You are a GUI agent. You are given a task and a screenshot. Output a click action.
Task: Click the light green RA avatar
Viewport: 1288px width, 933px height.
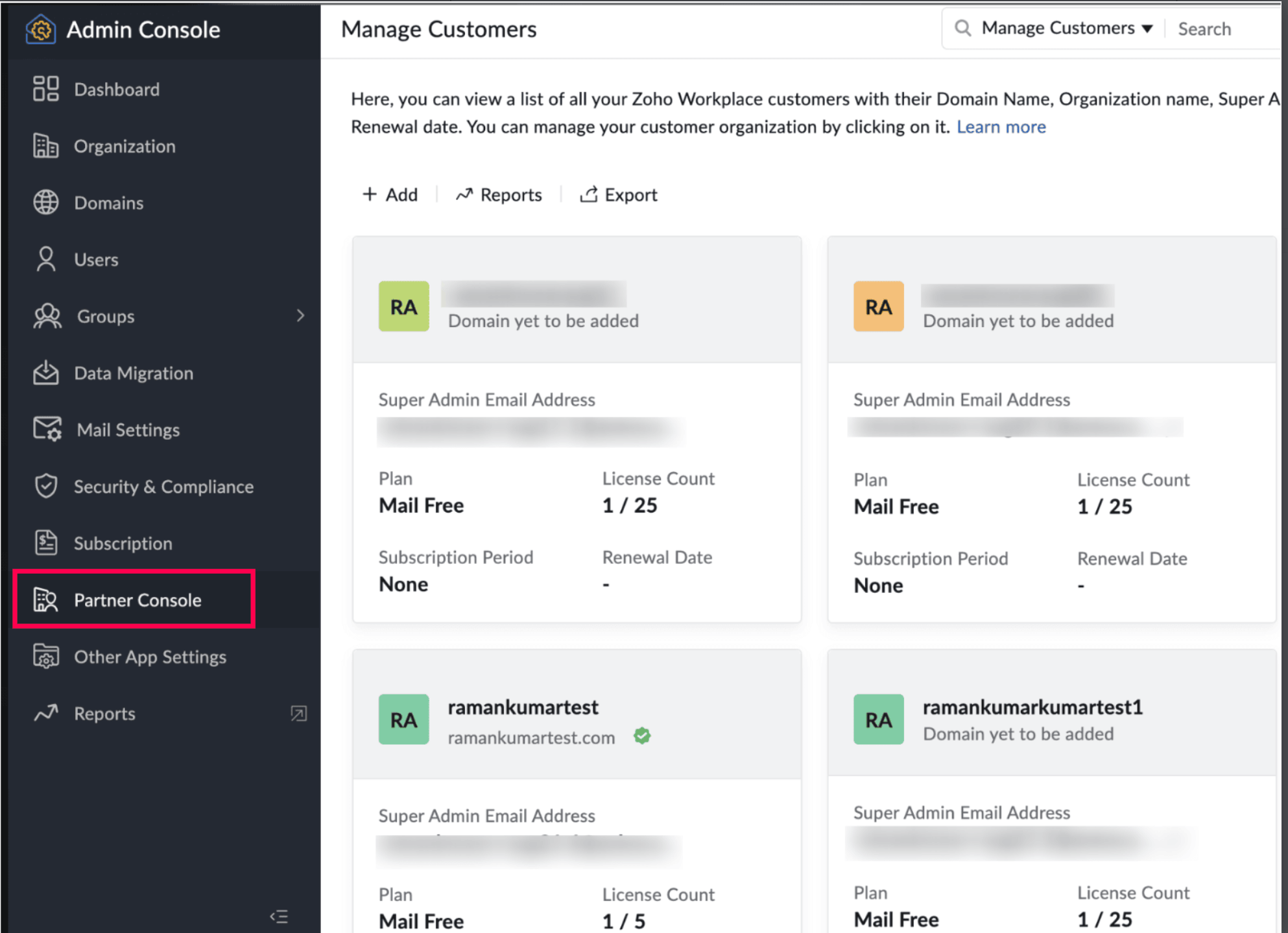coord(403,306)
